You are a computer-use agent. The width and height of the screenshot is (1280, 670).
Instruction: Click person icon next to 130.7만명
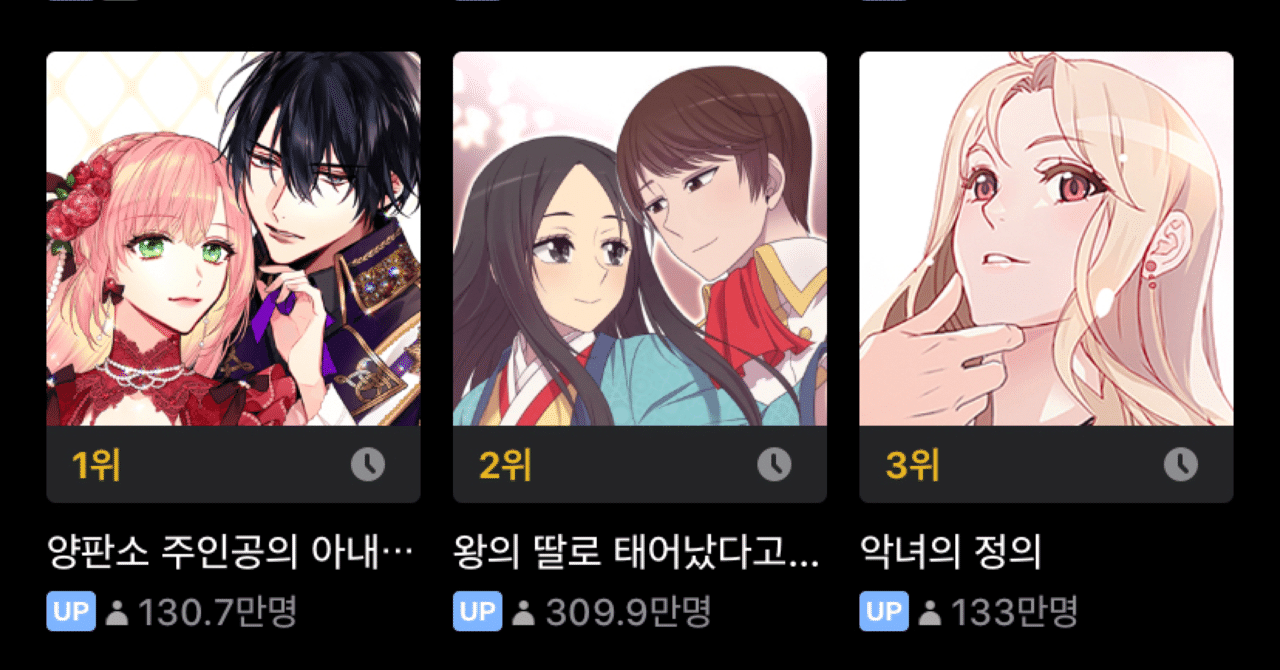[117, 612]
